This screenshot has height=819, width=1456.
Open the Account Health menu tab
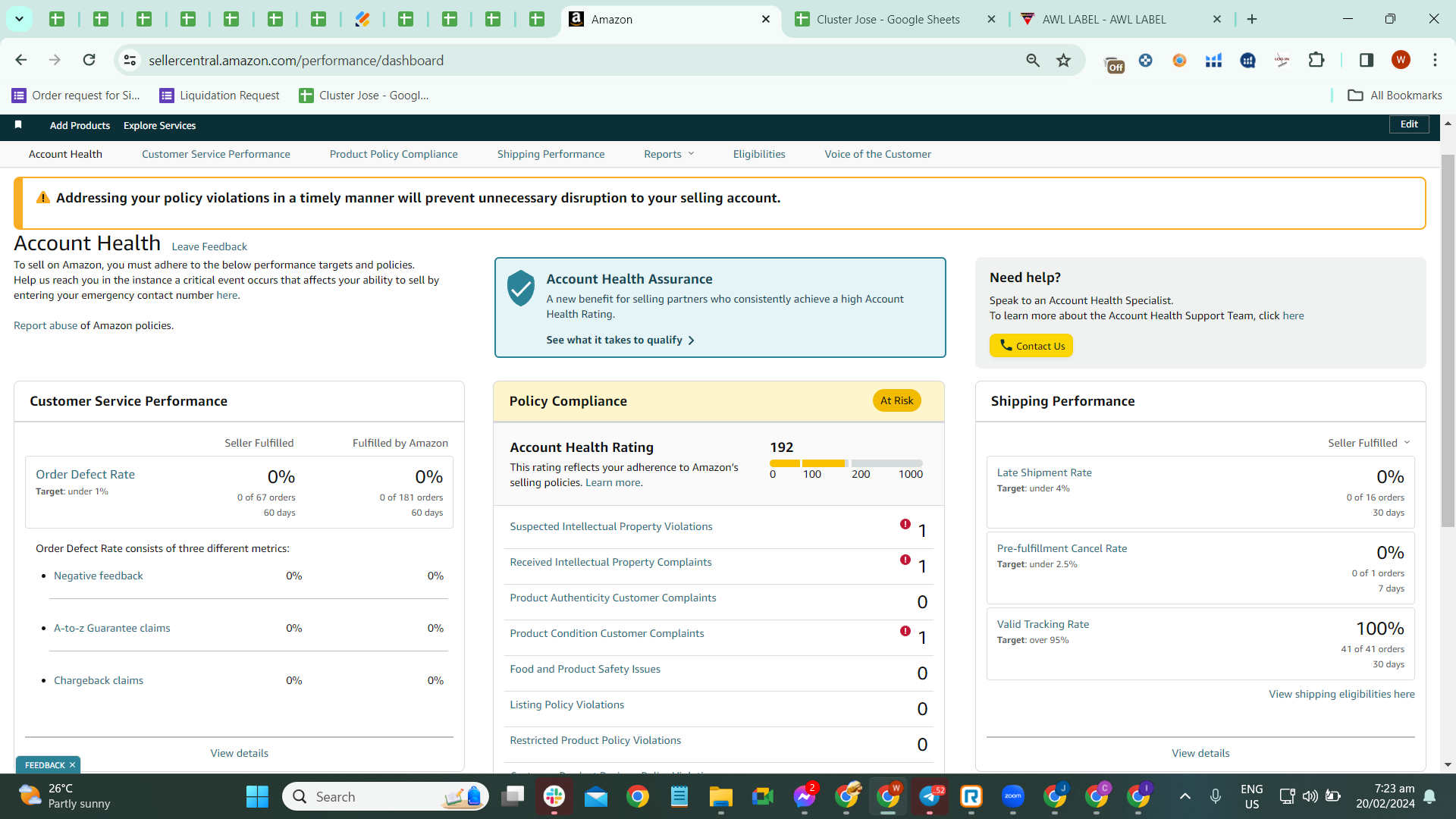(65, 154)
